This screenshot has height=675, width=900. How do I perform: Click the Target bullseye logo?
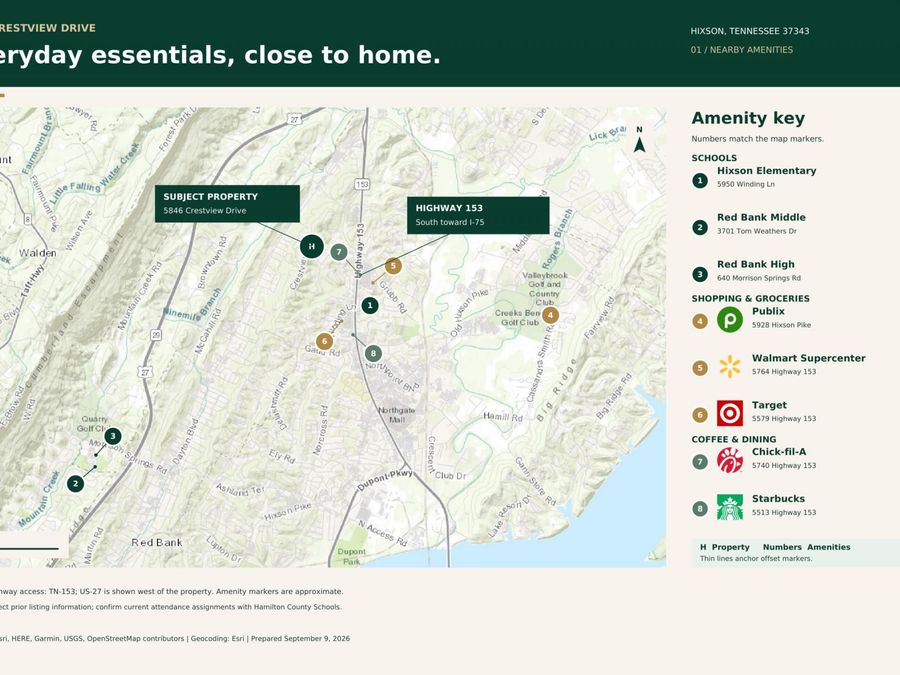pyautogui.click(x=730, y=413)
